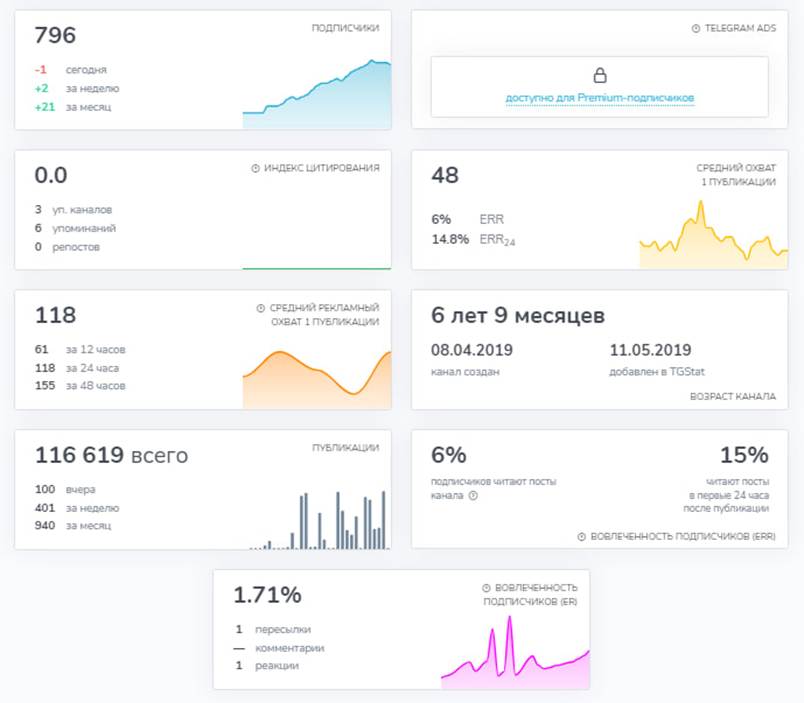Open the СРЕДНИЙ ОХВАТ 1 ПУБЛИКАЦИИ heading
Image resolution: width=804 pixels, height=703 pixels.
(x=735, y=175)
